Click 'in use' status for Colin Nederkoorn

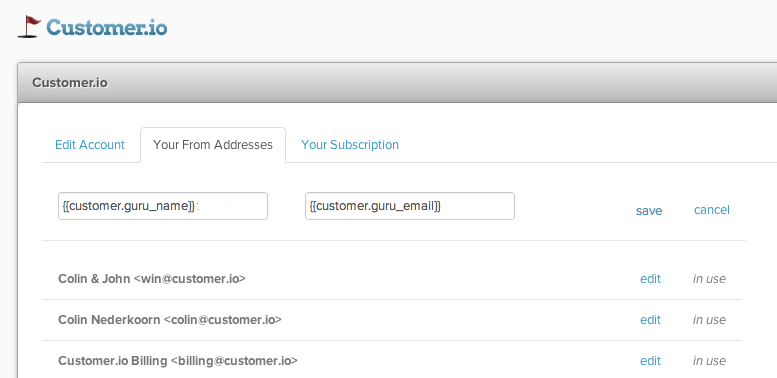(709, 320)
